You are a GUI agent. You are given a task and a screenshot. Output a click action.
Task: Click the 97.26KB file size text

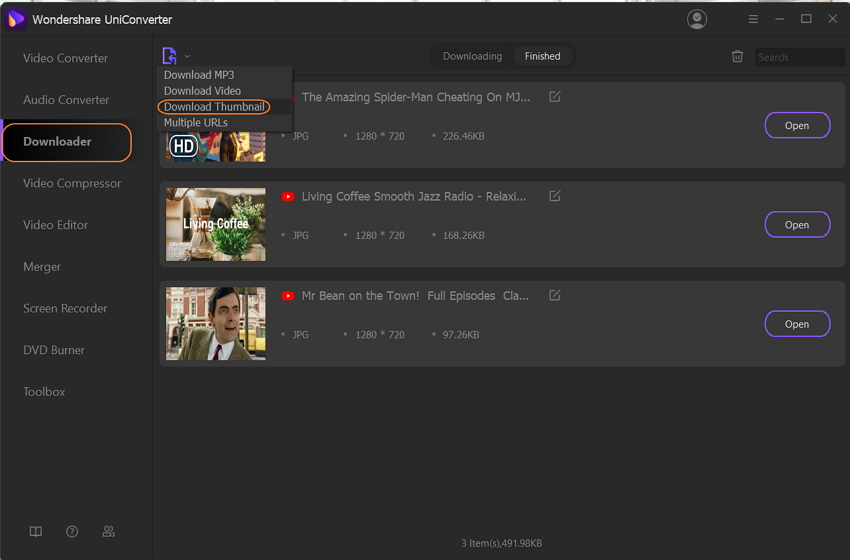pos(461,334)
